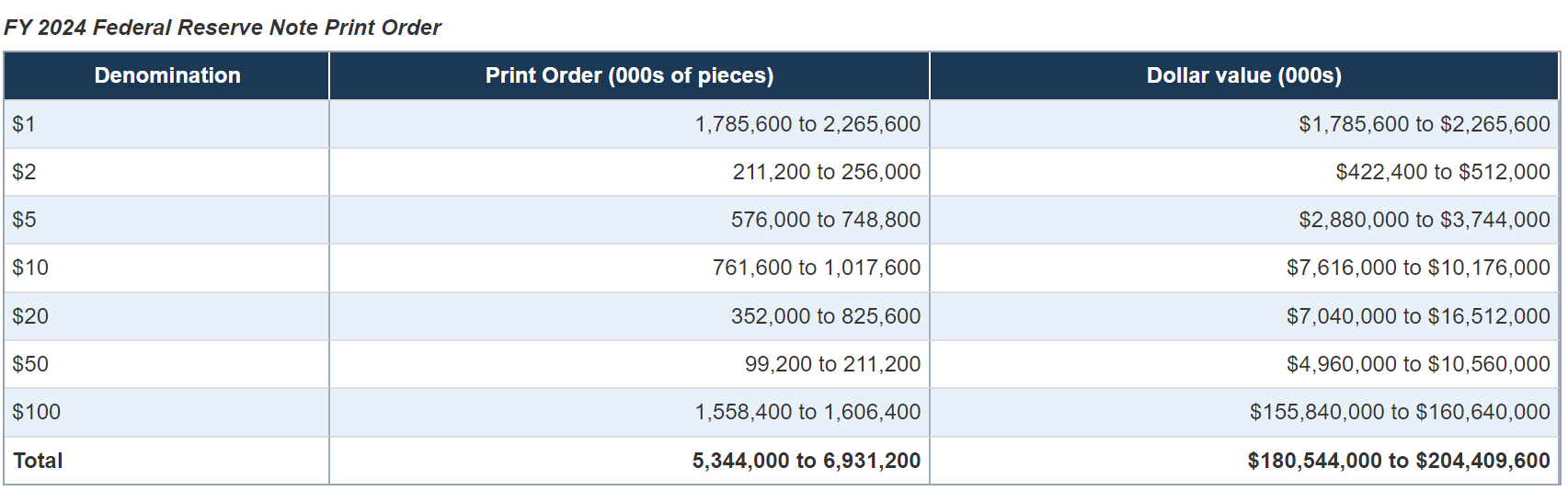Click total dollar value $180,544,000 to $204,409,600
1568x491 pixels.
[x=1398, y=461]
